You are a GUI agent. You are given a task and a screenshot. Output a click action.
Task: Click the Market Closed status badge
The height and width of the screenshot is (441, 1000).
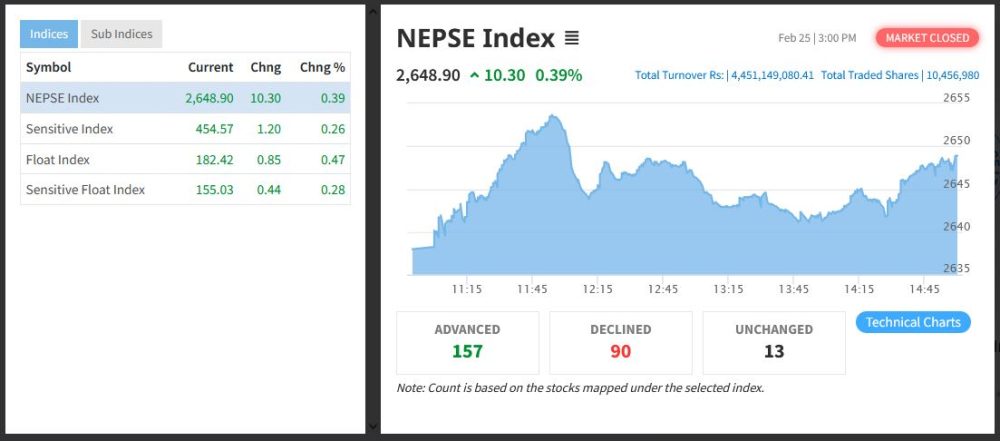click(927, 38)
